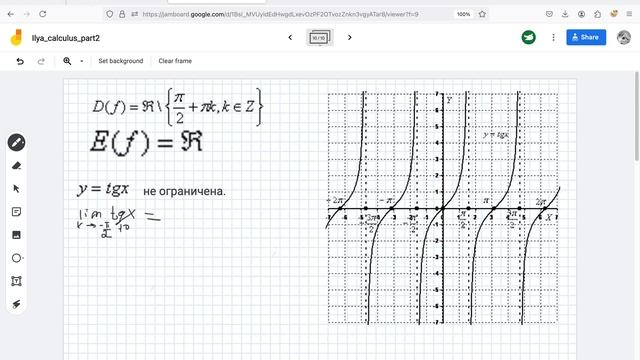The image size is (640, 360).
Task: Undo the last action
Action: click(20, 61)
